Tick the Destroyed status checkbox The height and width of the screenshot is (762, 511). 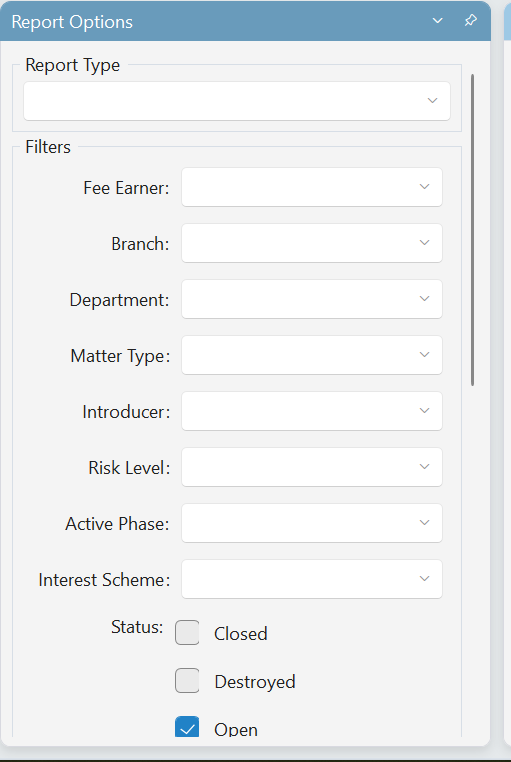[187, 680]
